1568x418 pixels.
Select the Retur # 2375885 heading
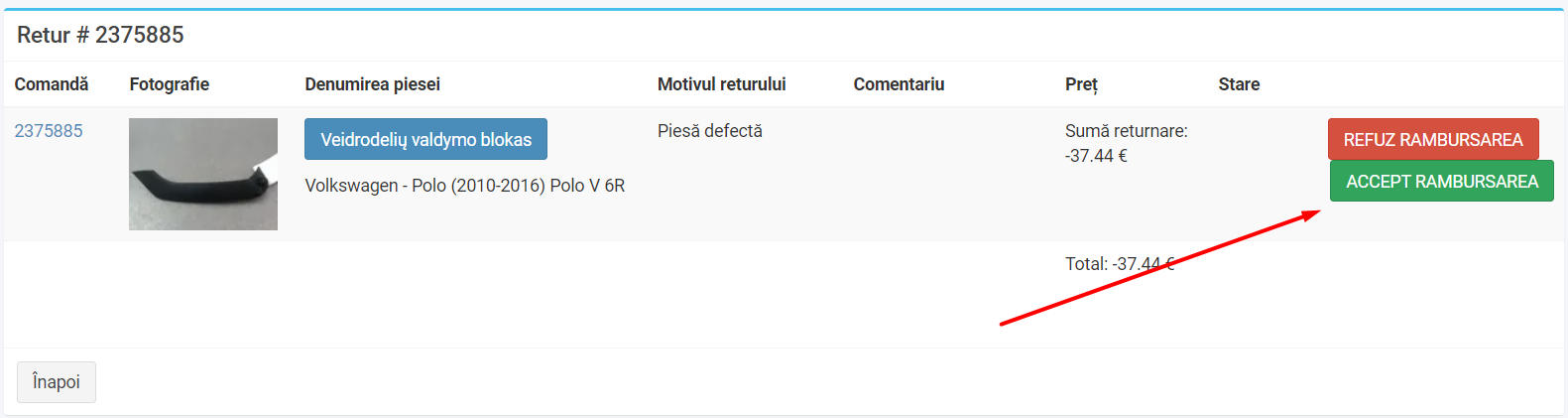pos(100,35)
